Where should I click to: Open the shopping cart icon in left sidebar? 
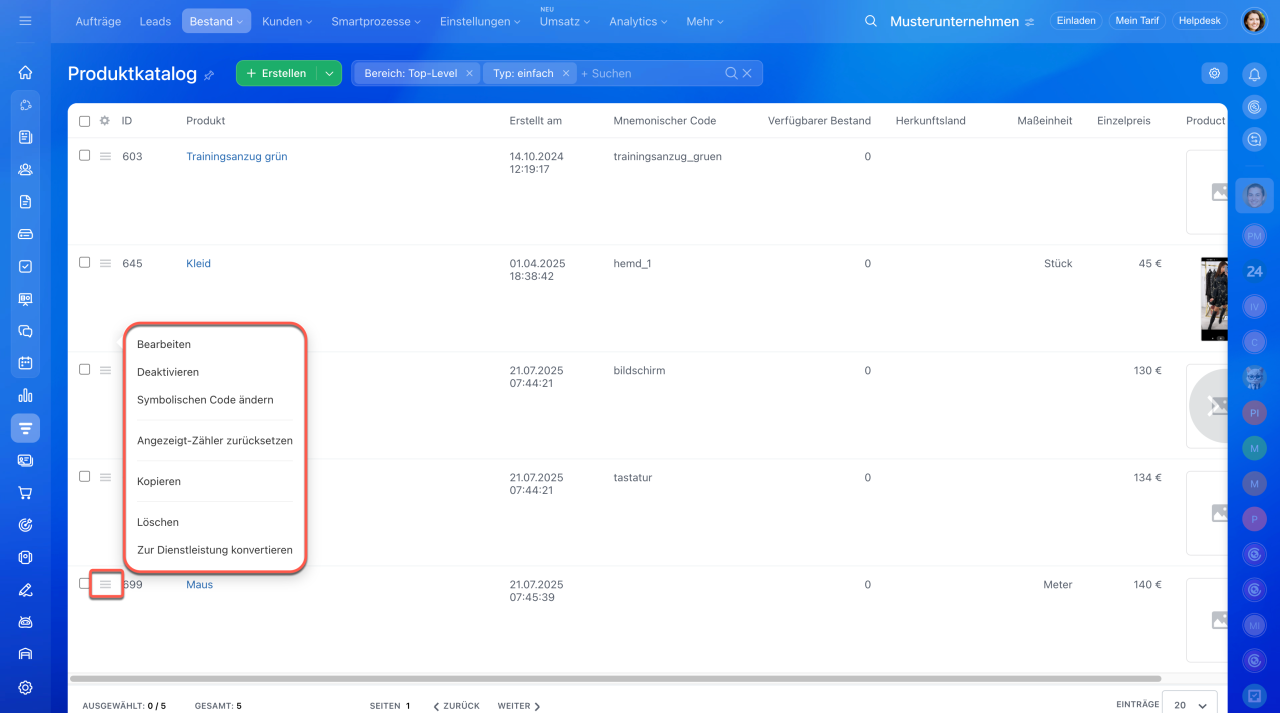click(25, 492)
